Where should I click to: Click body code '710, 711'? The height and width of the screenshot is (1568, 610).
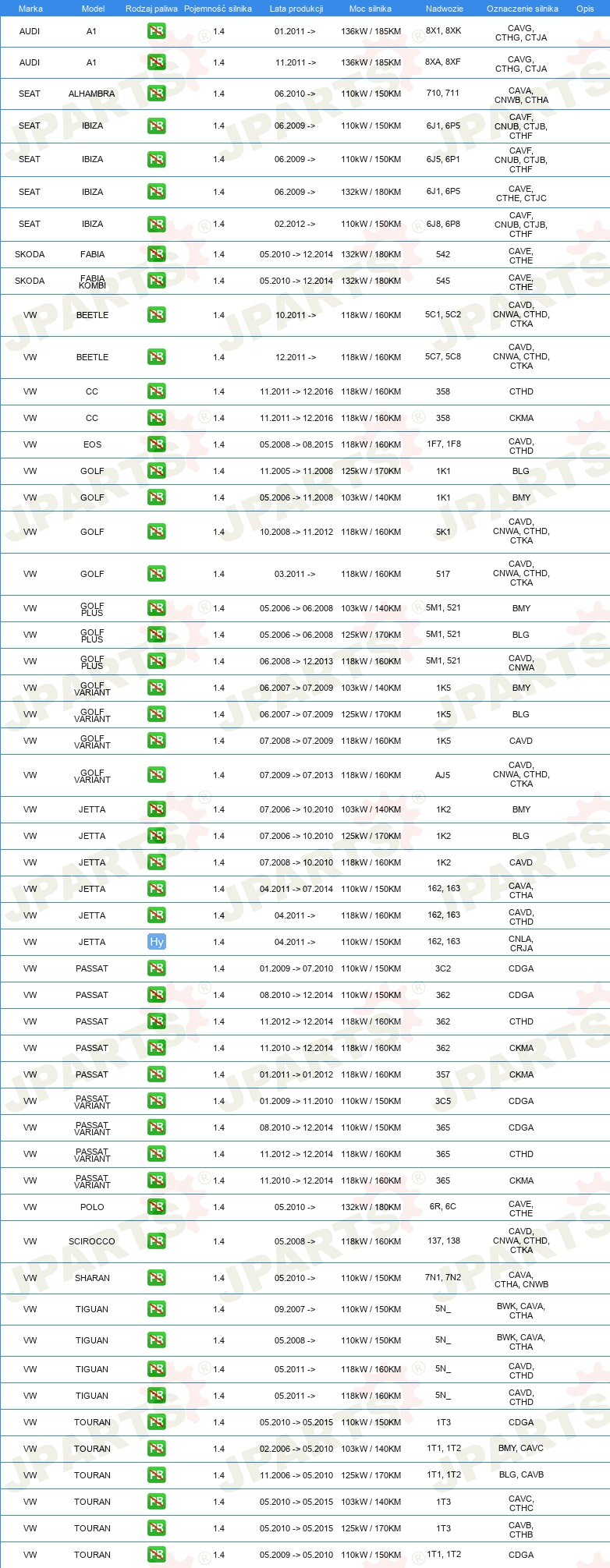point(443,93)
